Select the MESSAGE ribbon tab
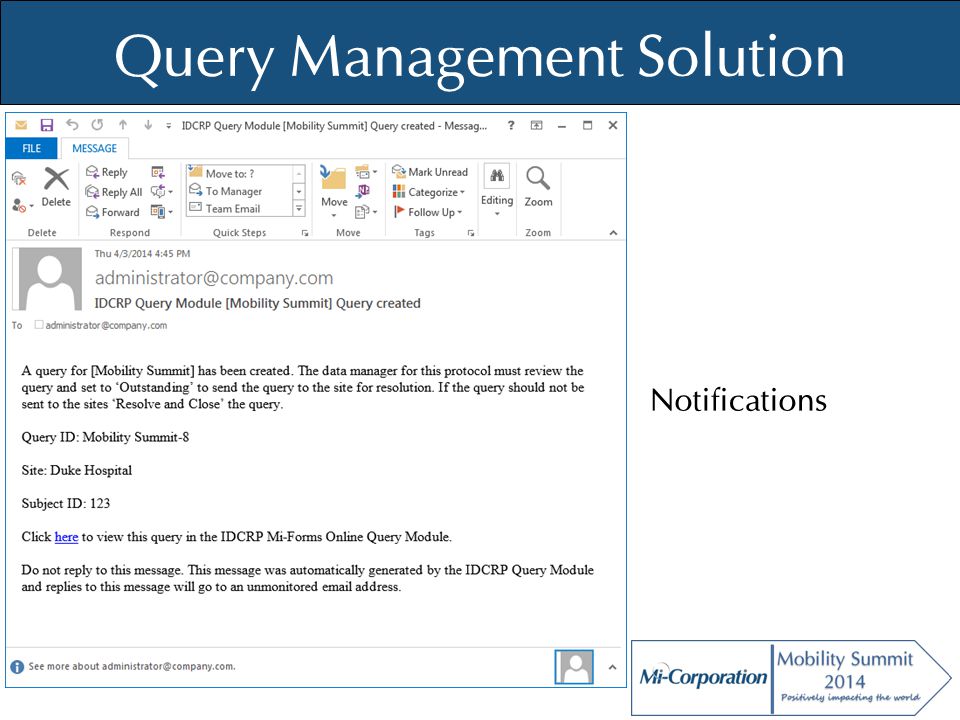Screen dimensions: 960x720 click(x=94, y=148)
